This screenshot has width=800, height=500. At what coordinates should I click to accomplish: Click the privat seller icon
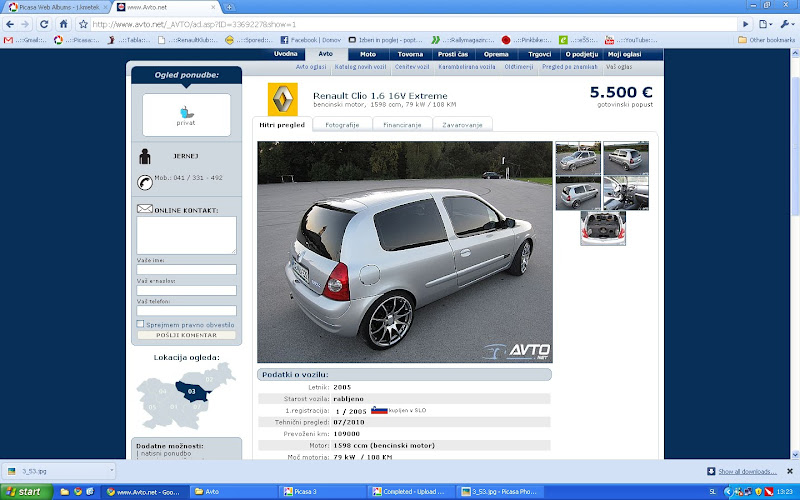(186, 115)
